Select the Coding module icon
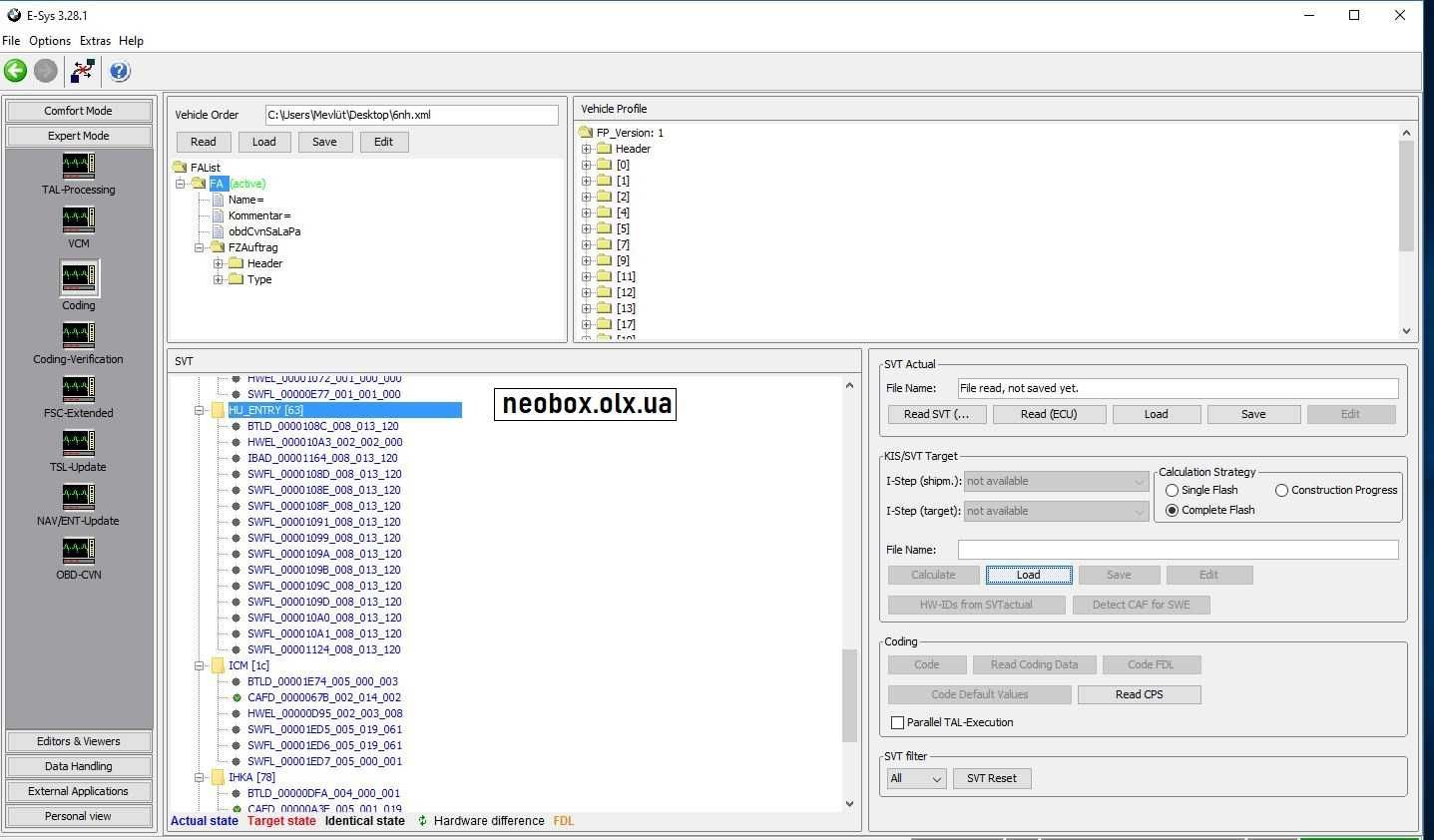This screenshot has width=1434, height=840. (79, 277)
